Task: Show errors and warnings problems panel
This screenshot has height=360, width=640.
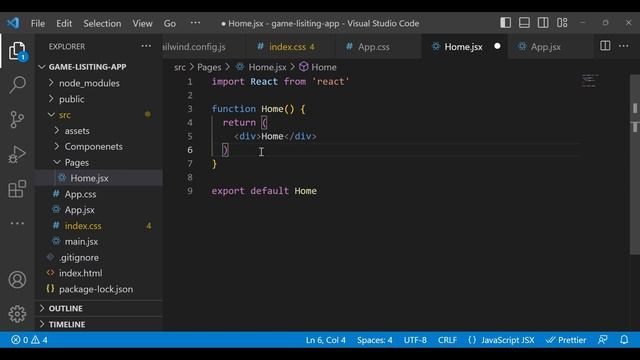Action: point(29,340)
